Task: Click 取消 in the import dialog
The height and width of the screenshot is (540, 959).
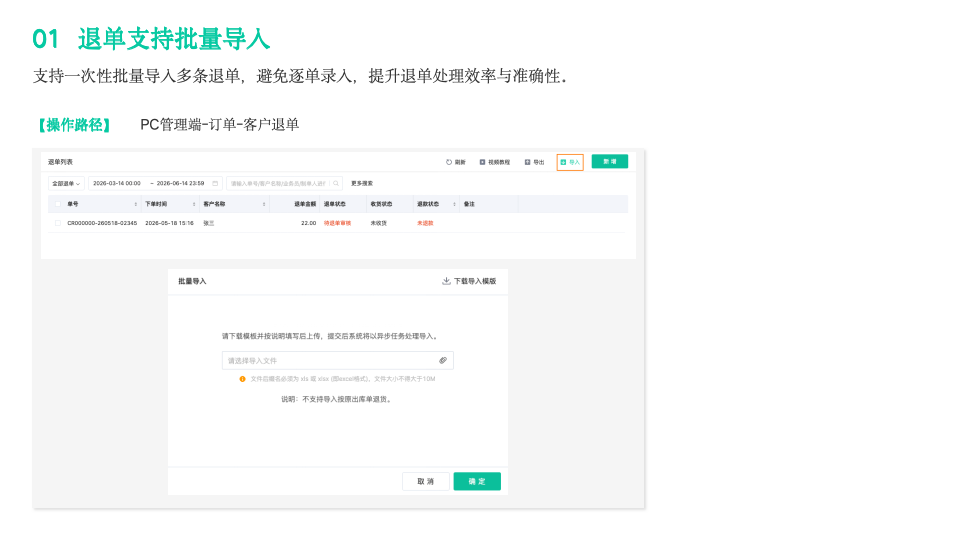Action: [x=426, y=481]
